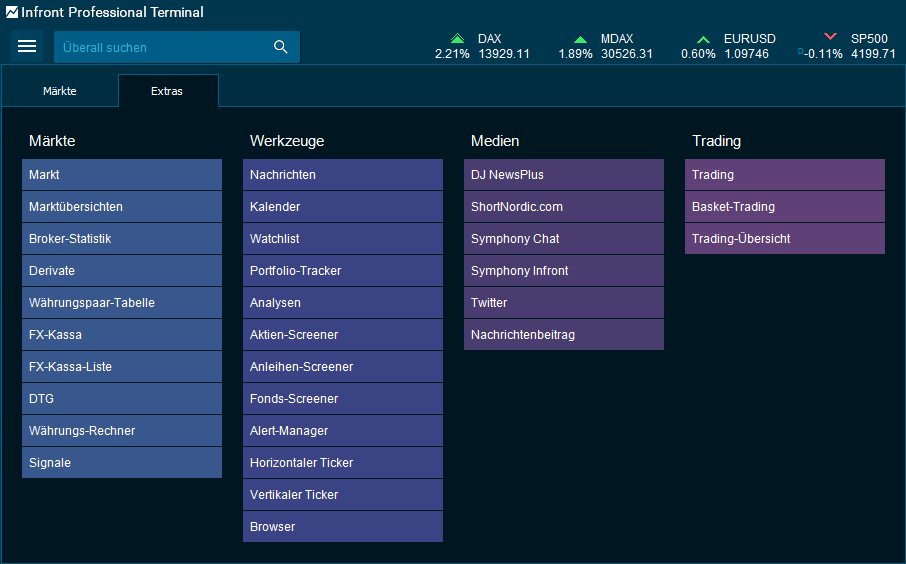Click the EURUSD up-arrow indicator
The height and width of the screenshot is (564, 906).
tap(704, 39)
